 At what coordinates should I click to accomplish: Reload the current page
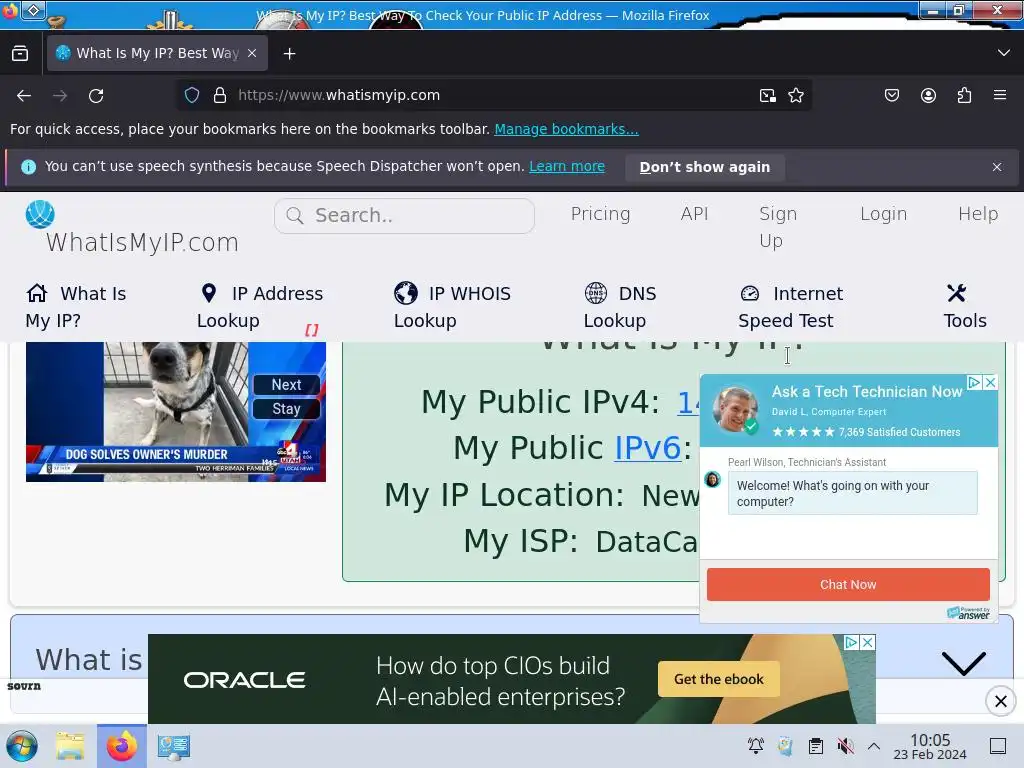point(96,95)
